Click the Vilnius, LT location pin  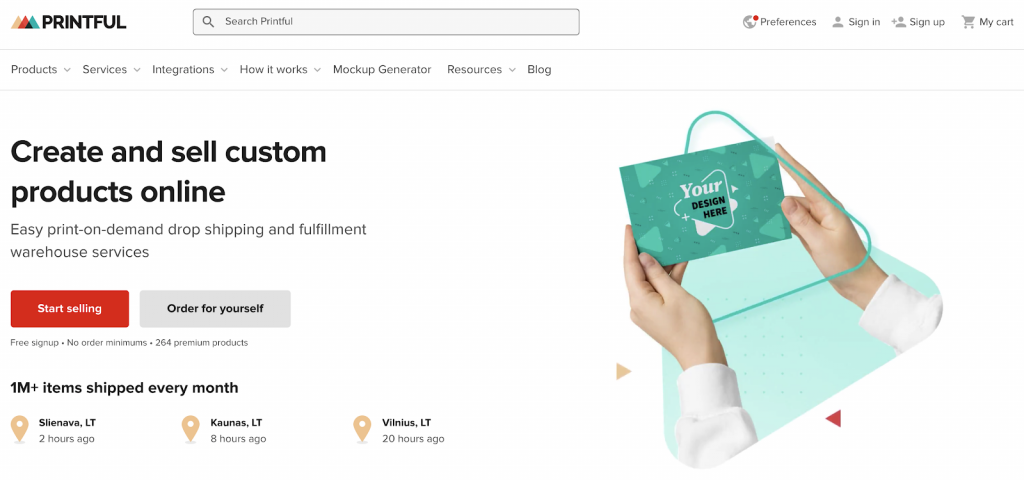click(x=362, y=429)
